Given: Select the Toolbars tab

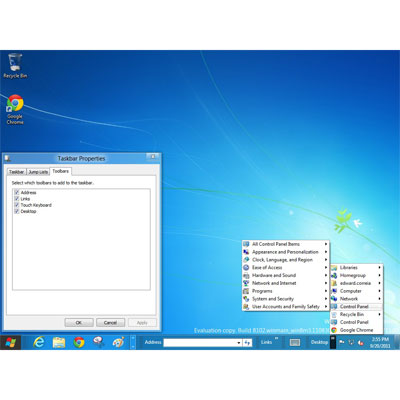Looking at the screenshot, I should 60,171.
